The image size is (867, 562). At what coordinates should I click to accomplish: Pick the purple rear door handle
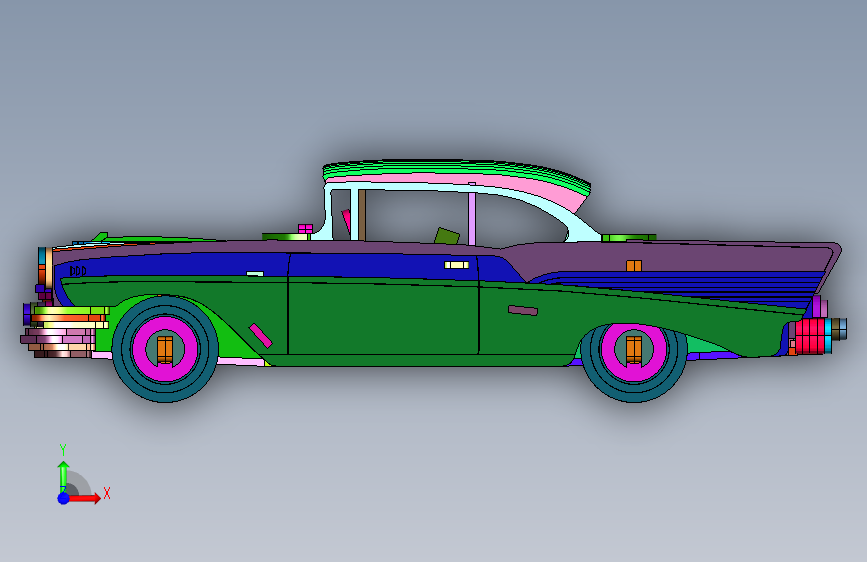tap(523, 310)
